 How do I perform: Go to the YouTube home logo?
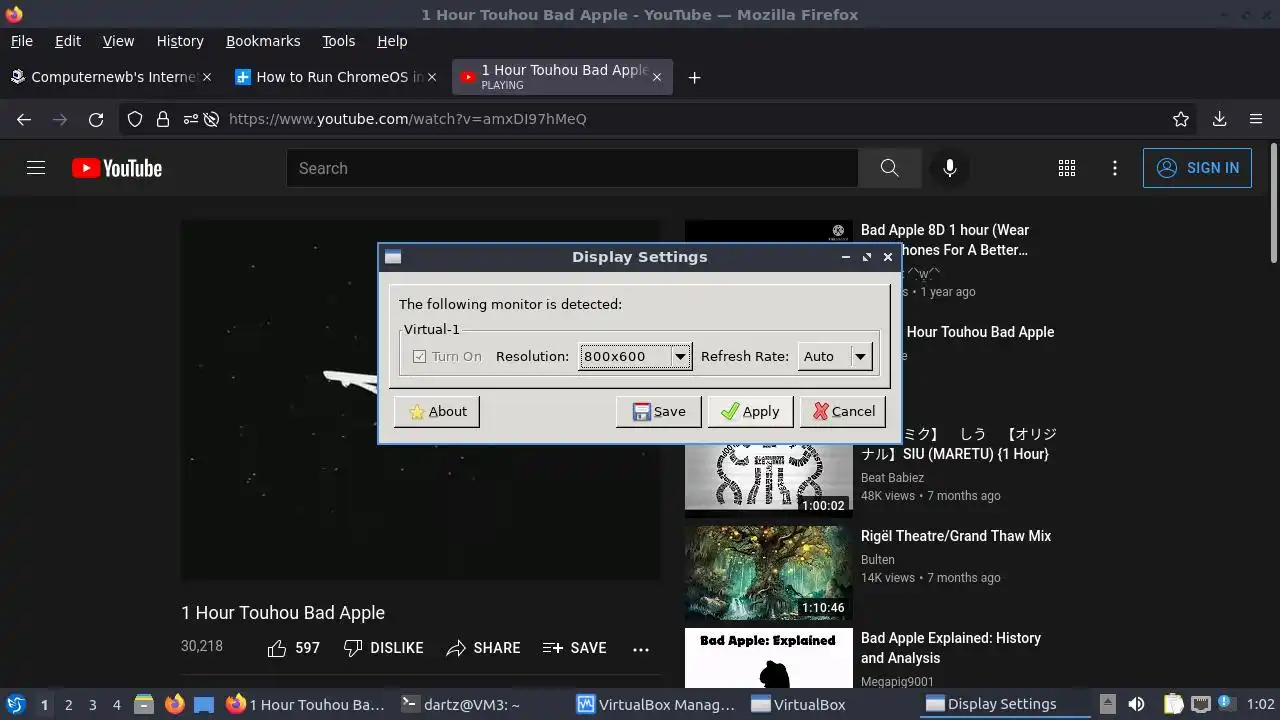click(x=117, y=168)
